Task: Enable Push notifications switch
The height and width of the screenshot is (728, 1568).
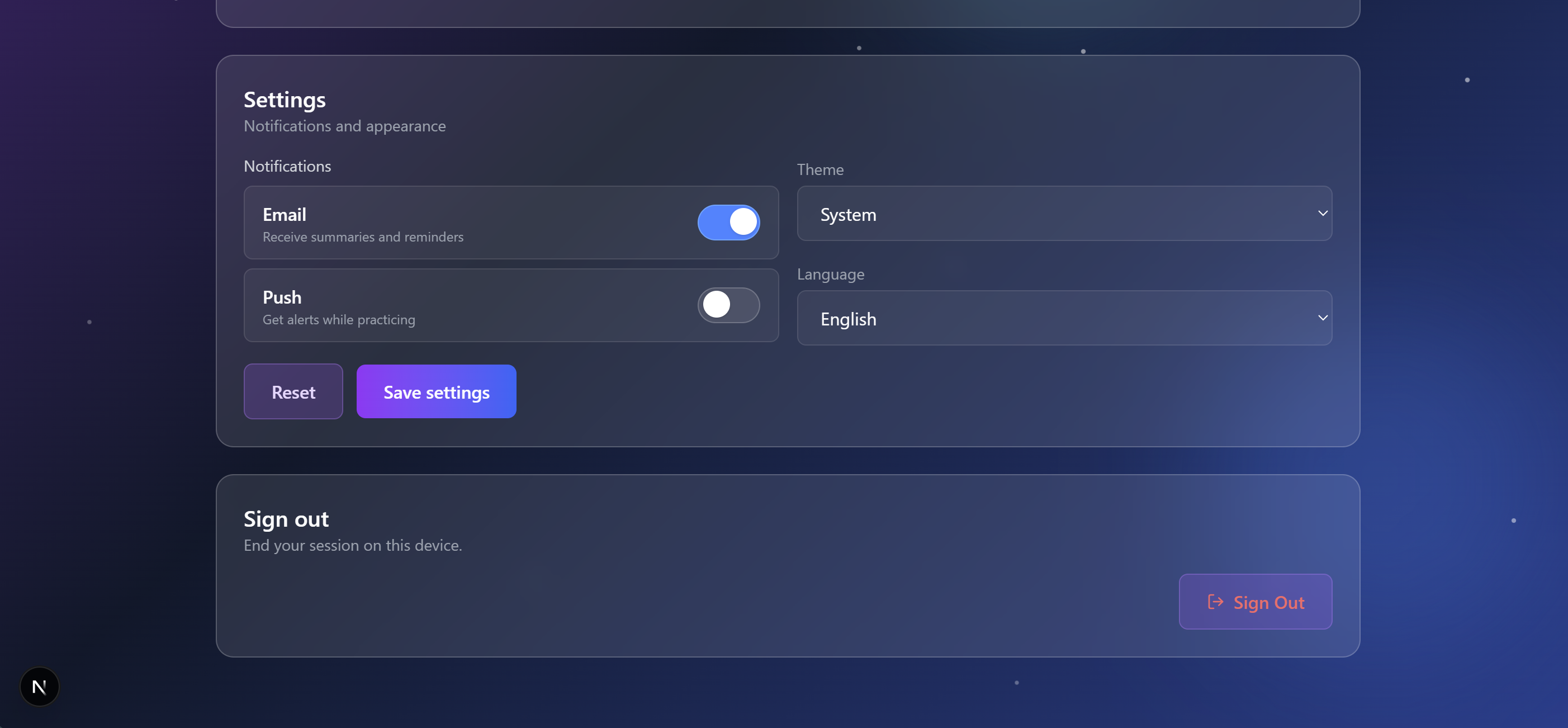Action: point(728,305)
